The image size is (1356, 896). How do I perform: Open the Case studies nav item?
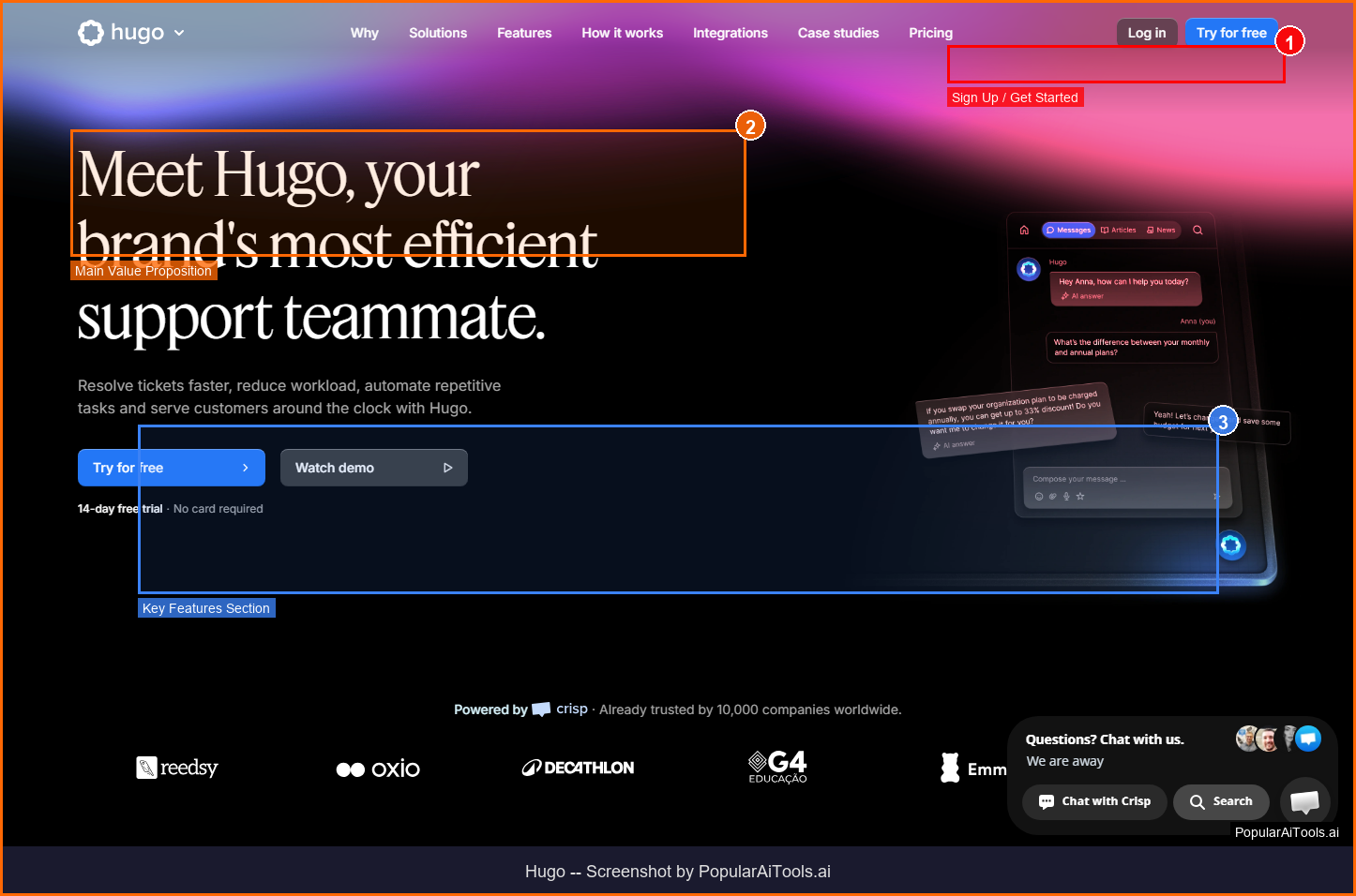coord(837,33)
